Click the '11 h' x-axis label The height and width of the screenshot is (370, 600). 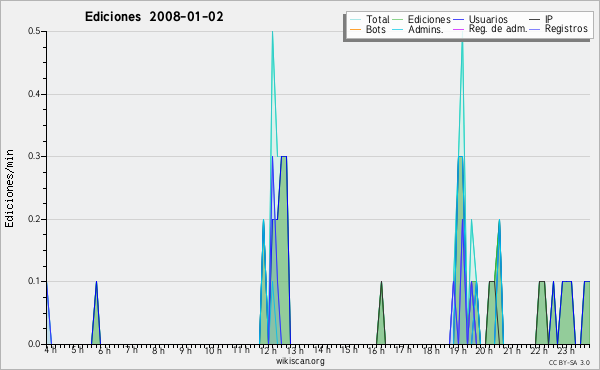(x=241, y=350)
